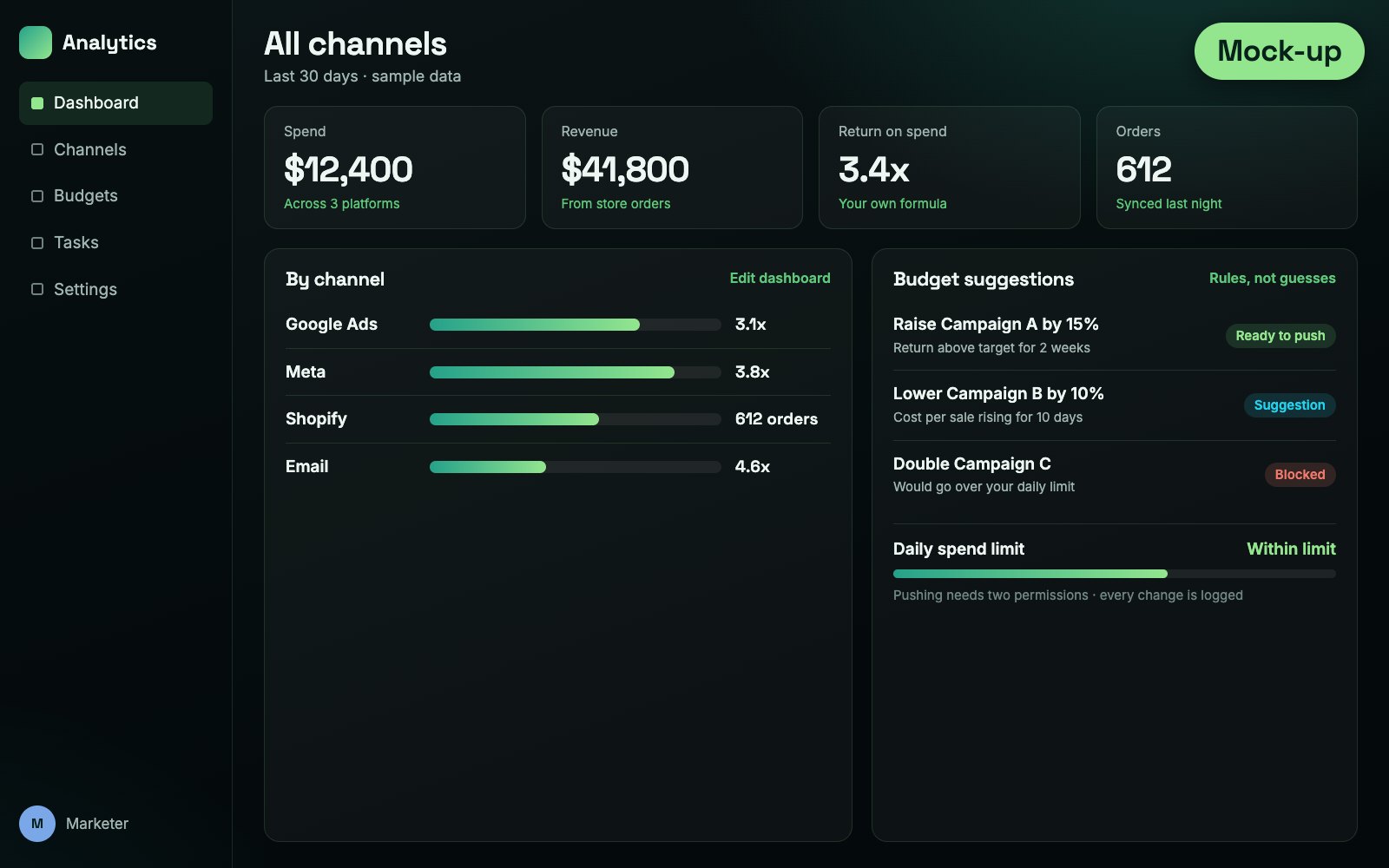Go to Channels in the sidebar
This screenshot has width=1389, height=868.
pos(115,149)
